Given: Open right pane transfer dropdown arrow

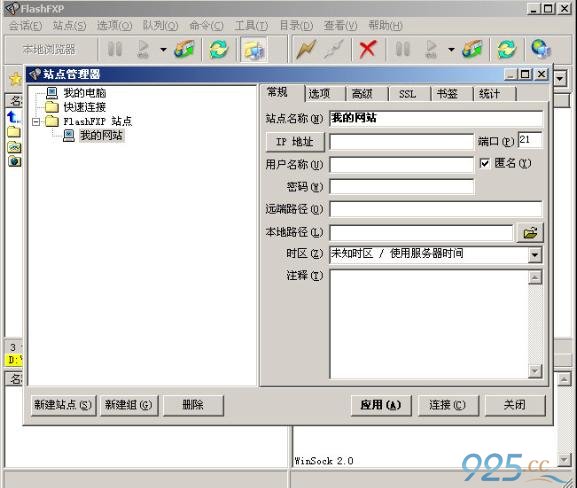Looking at the screenshot, I should [x=451, y=49].
